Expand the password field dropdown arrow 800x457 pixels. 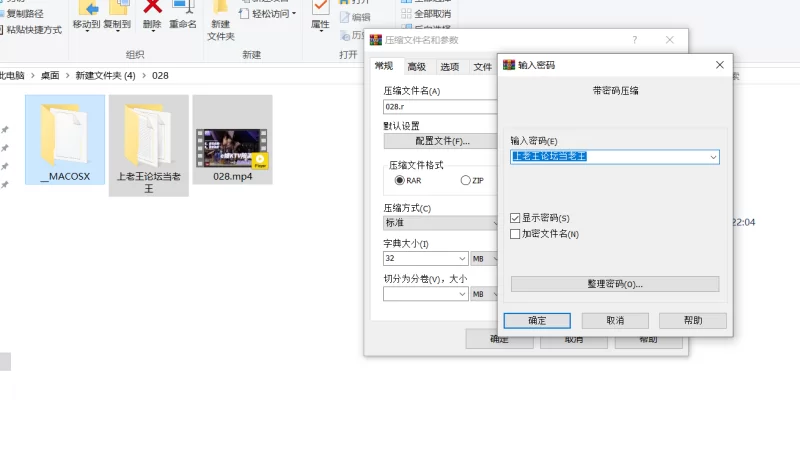pos(713,157)
